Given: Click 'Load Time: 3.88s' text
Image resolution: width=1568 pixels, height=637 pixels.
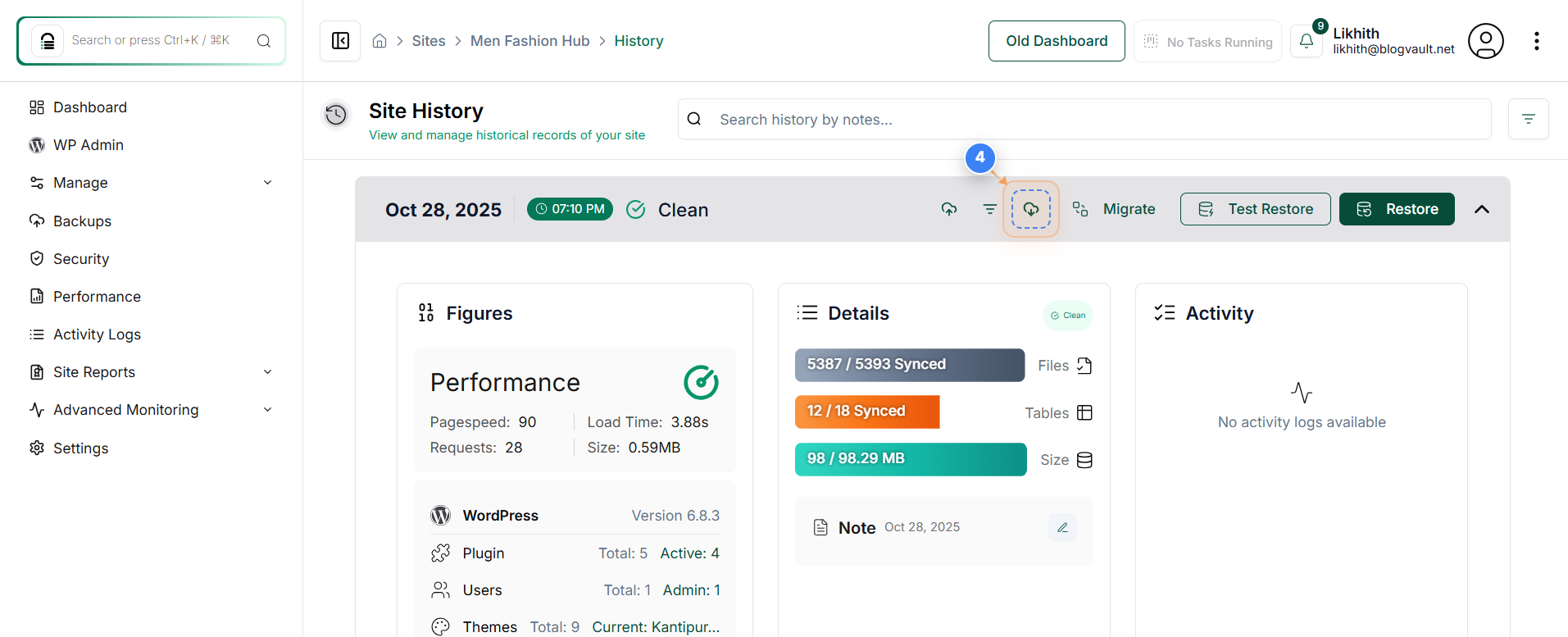Looking at the screenshot, I should 648,422.
